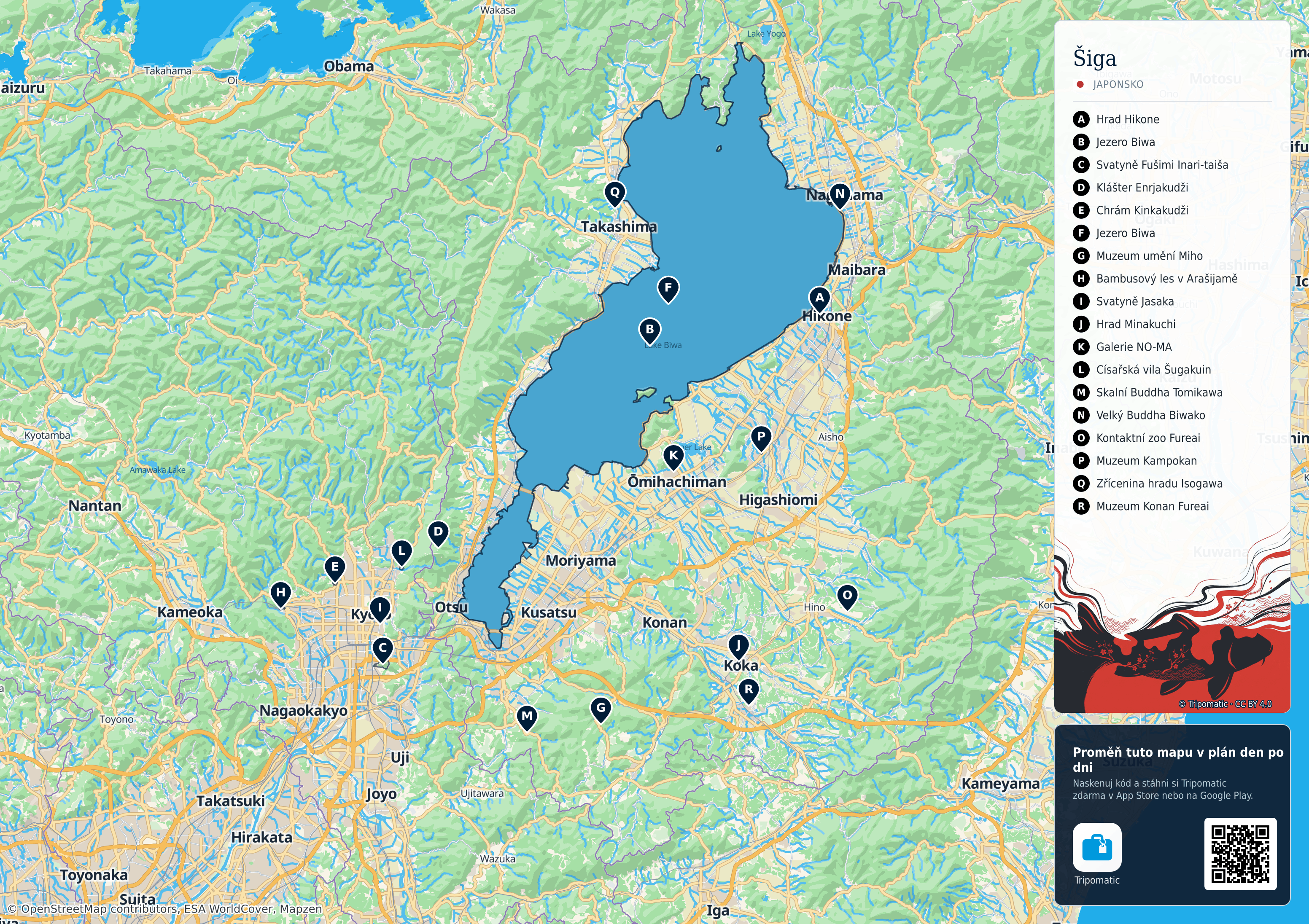Select legend entry Hrad Minakuchi
Viewport: 1309px width, 924px height.
(1136, 324)
